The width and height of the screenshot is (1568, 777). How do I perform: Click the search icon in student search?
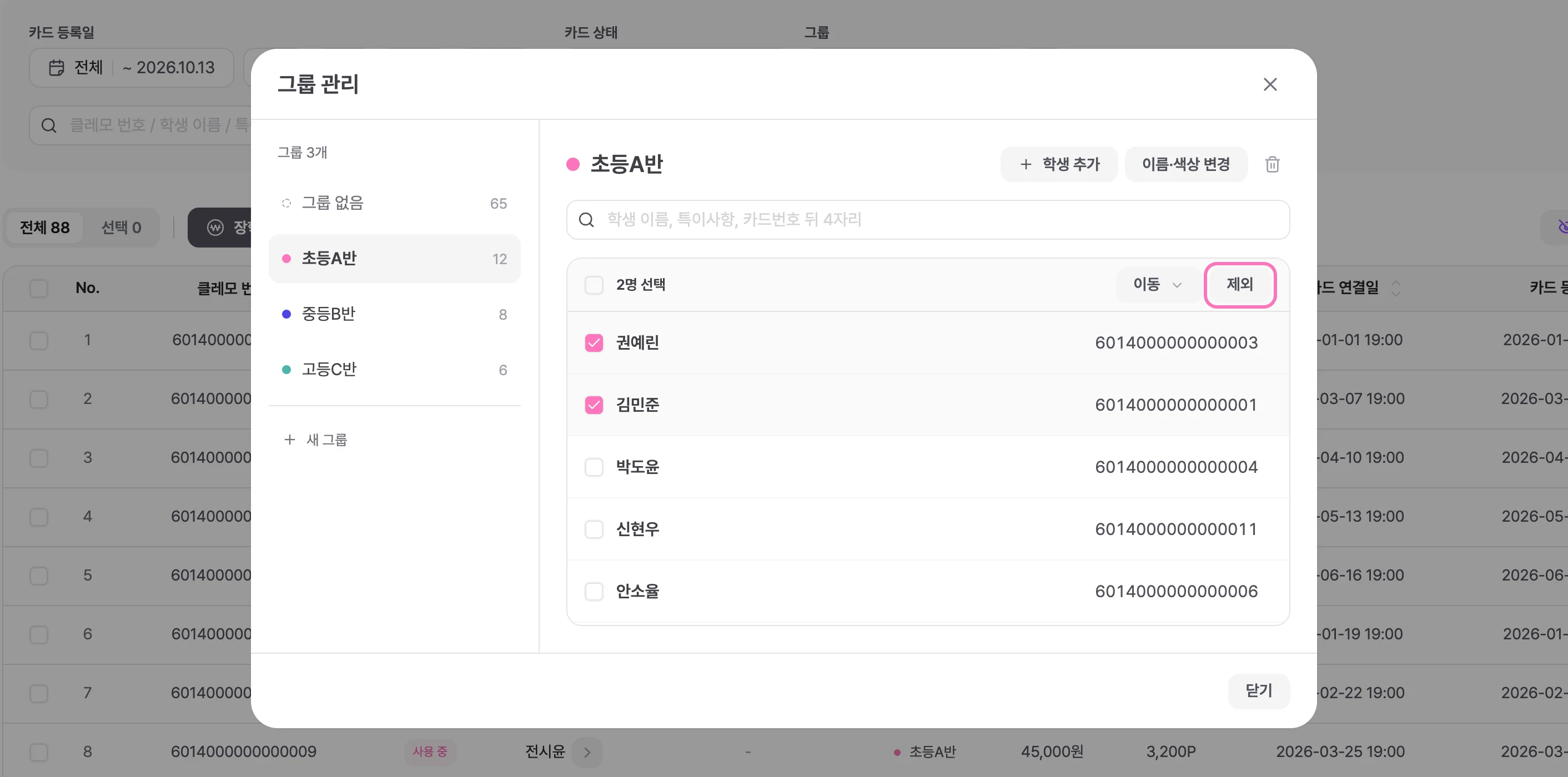click(586, 220)
